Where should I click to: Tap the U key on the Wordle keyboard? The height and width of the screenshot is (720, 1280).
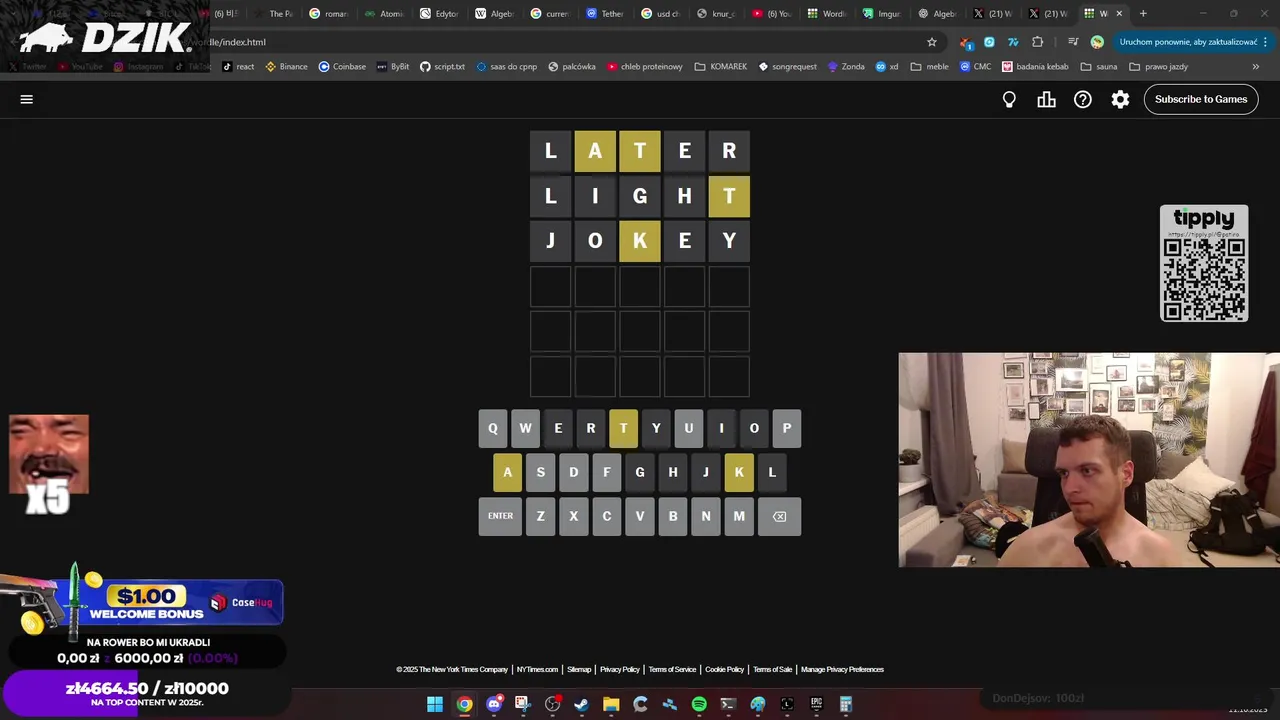(x=688, y=428)
